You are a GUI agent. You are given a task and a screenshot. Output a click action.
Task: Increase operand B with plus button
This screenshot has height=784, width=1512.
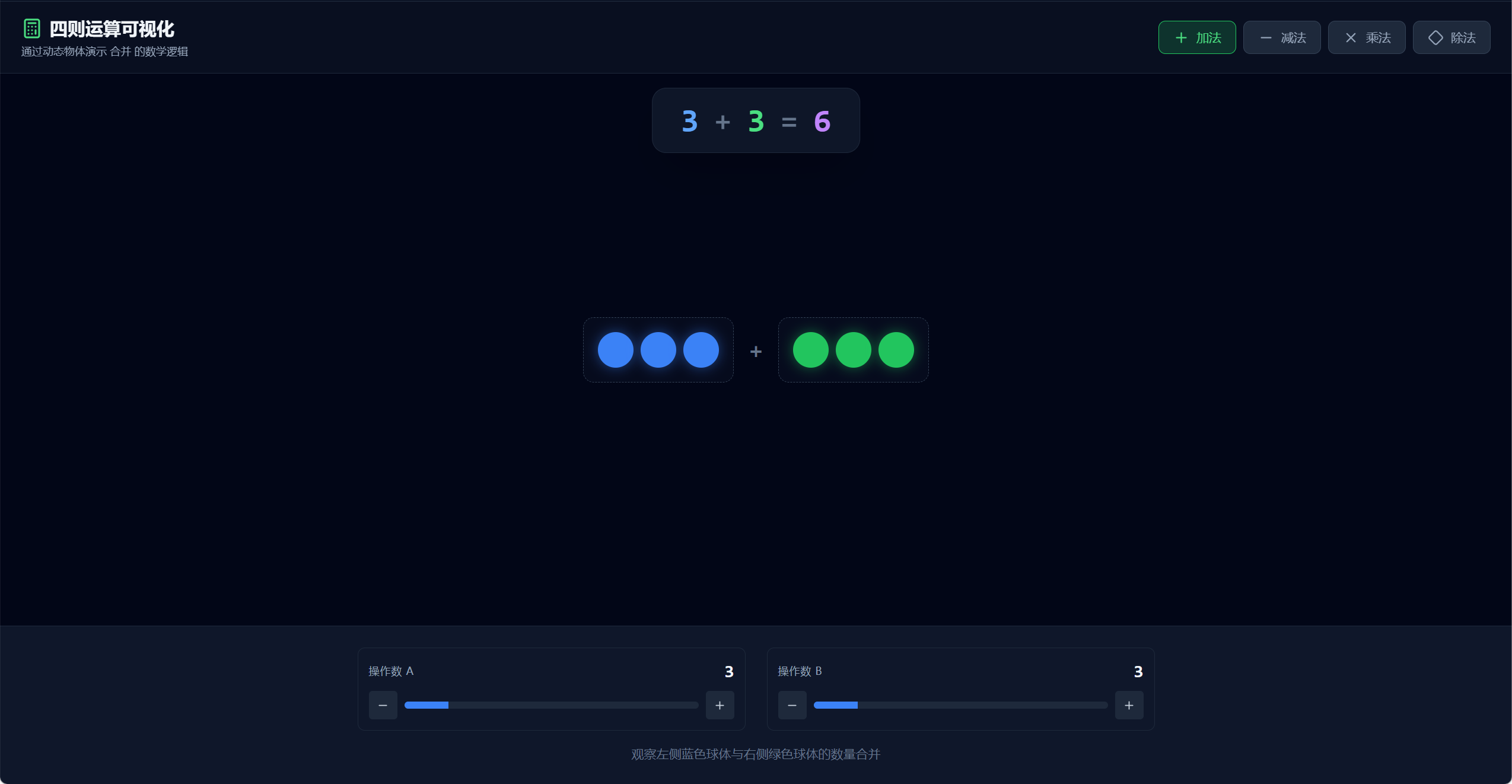pos(1129,705)
